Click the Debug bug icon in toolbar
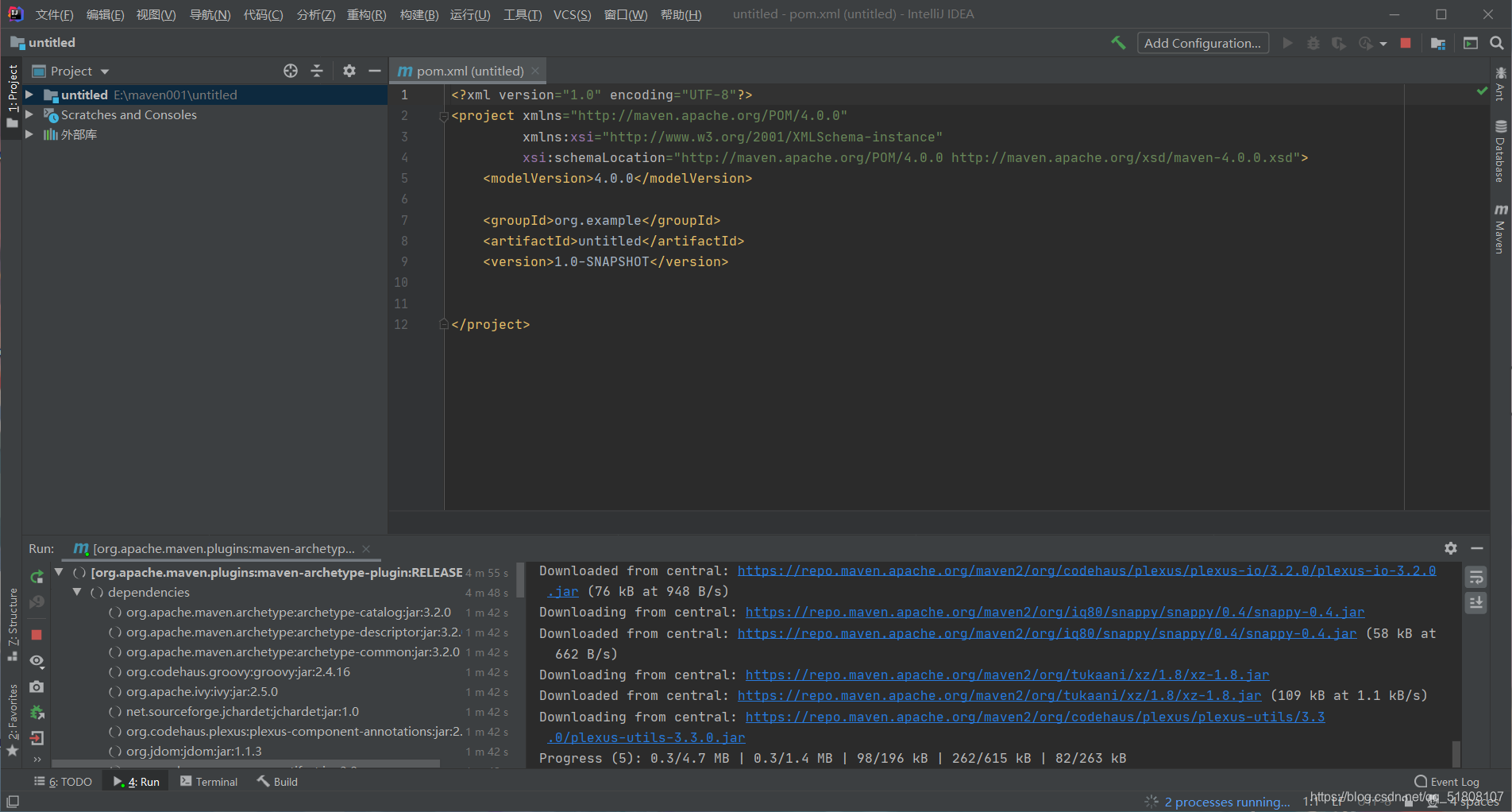 pyautogui.click(x=1313, y=43)
